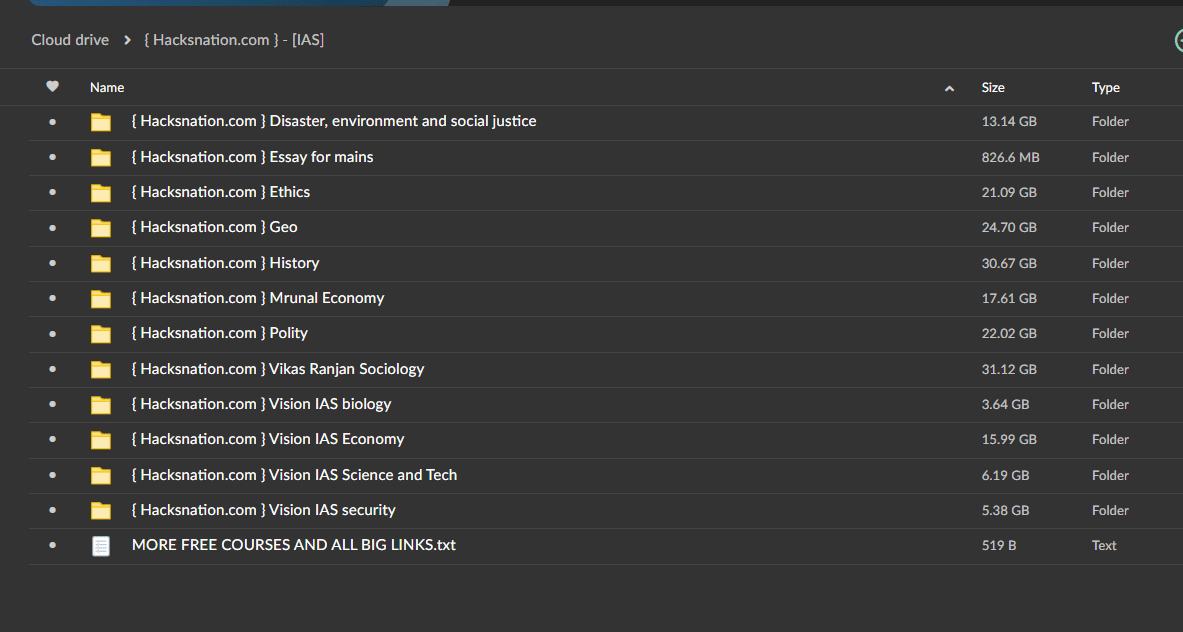1183x632 pixels.
Task: Click the Geo folder icon
Action: [100, 228]
